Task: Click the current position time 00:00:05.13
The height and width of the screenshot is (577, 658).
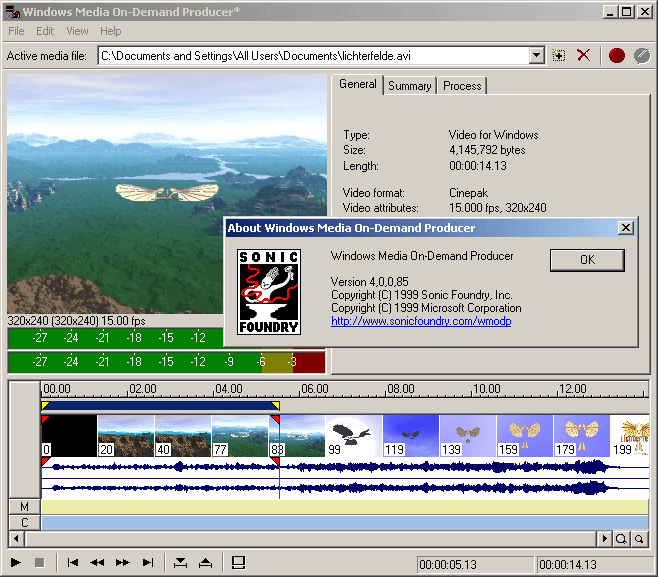Action: point(448,565)
